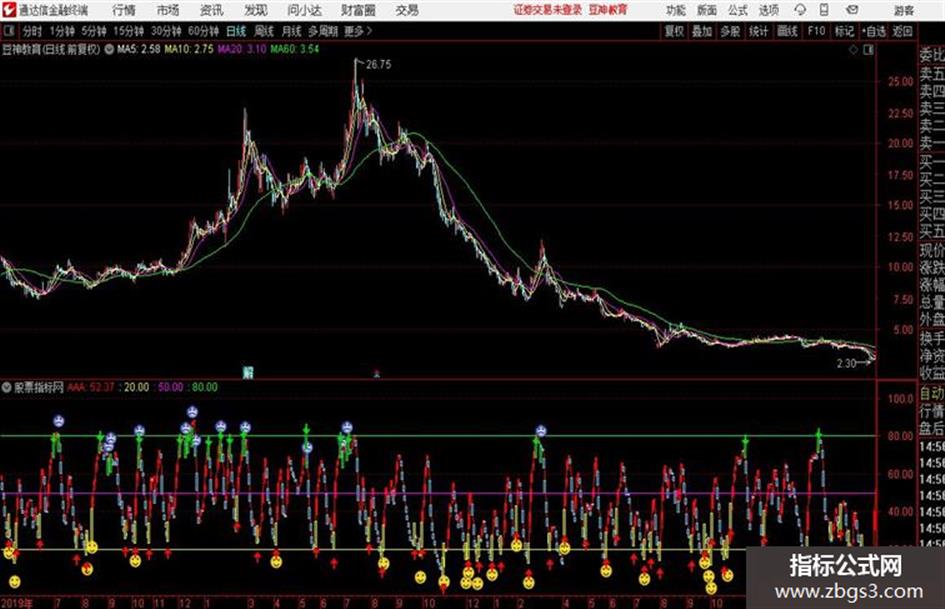Click the yellow 20.00 parameter value

tap(136, 387)
